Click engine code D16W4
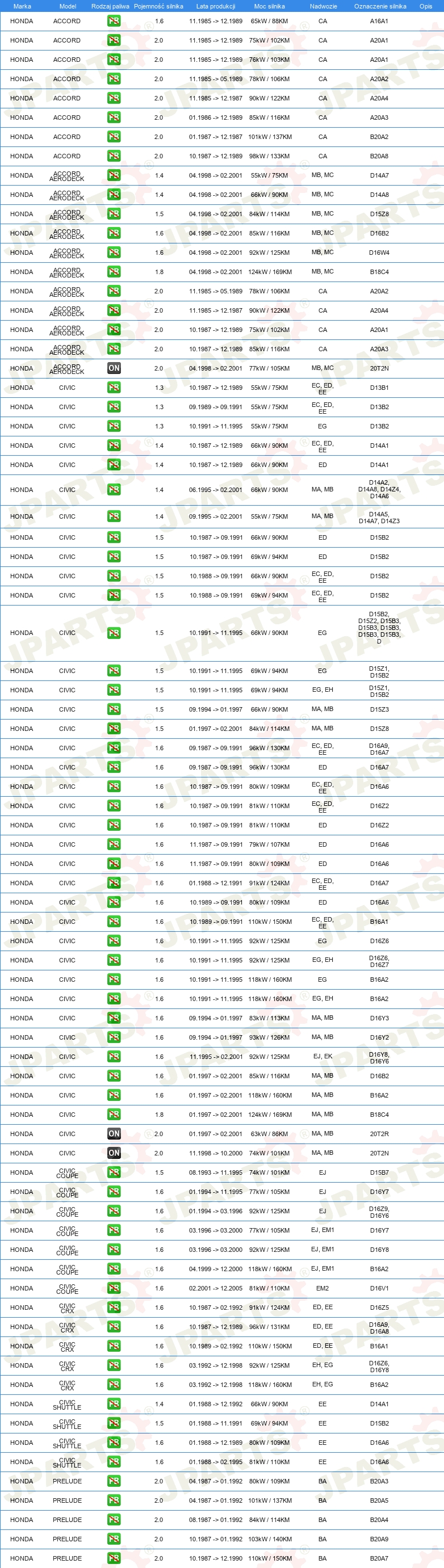The width and height of the screenshot is (444, 1568). click(x=379, y=253)
